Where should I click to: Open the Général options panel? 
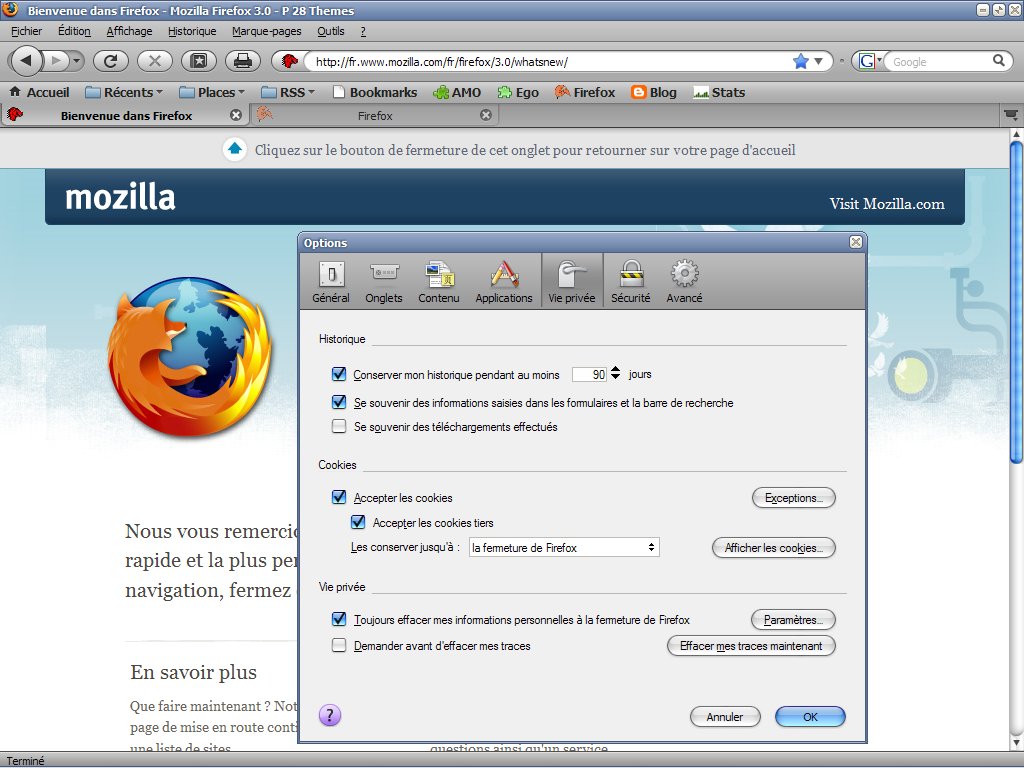[331, 281]
